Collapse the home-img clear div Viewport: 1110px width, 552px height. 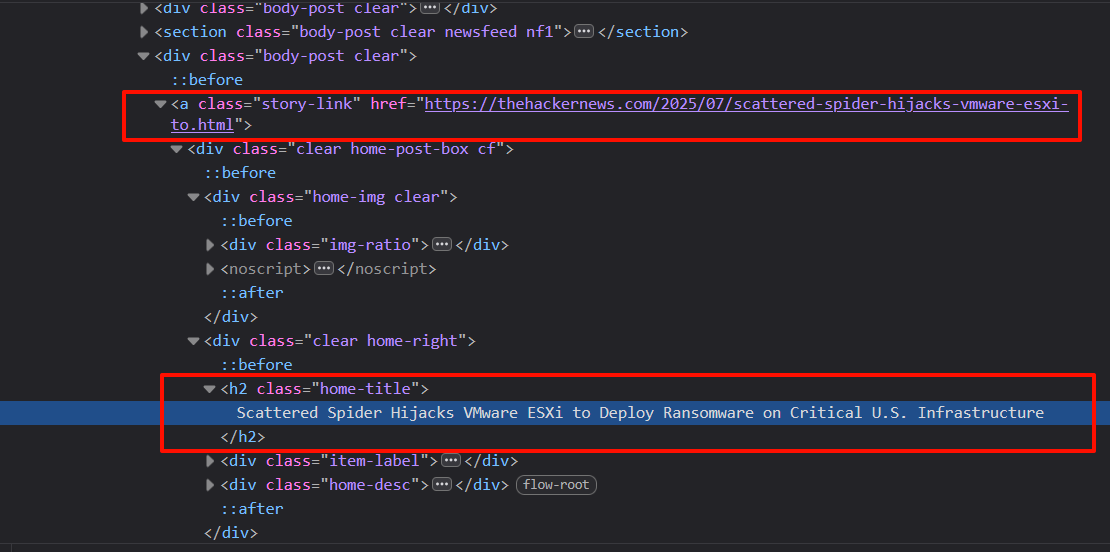point(193,197)
